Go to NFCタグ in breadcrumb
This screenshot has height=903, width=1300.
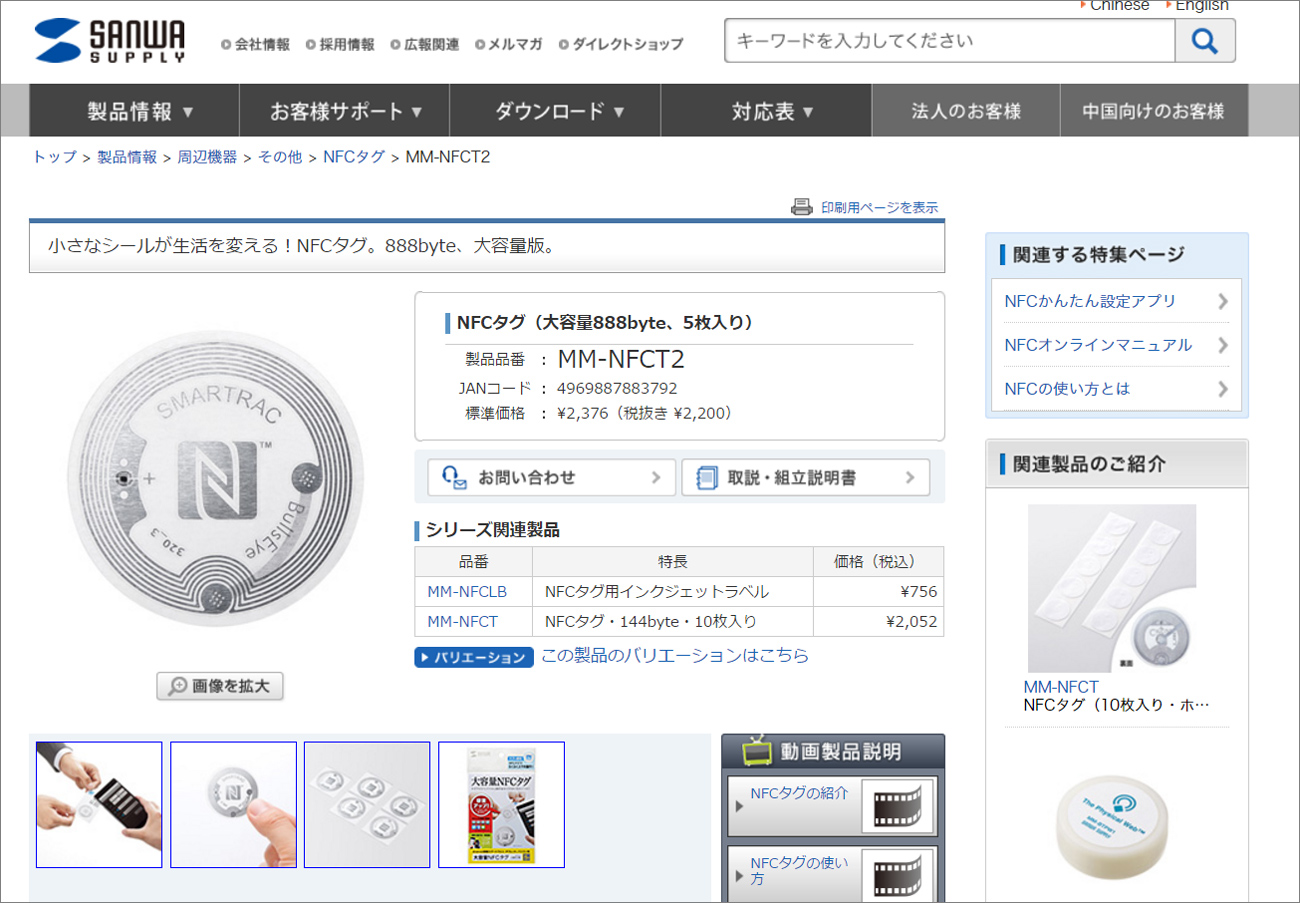coord(354,157)
